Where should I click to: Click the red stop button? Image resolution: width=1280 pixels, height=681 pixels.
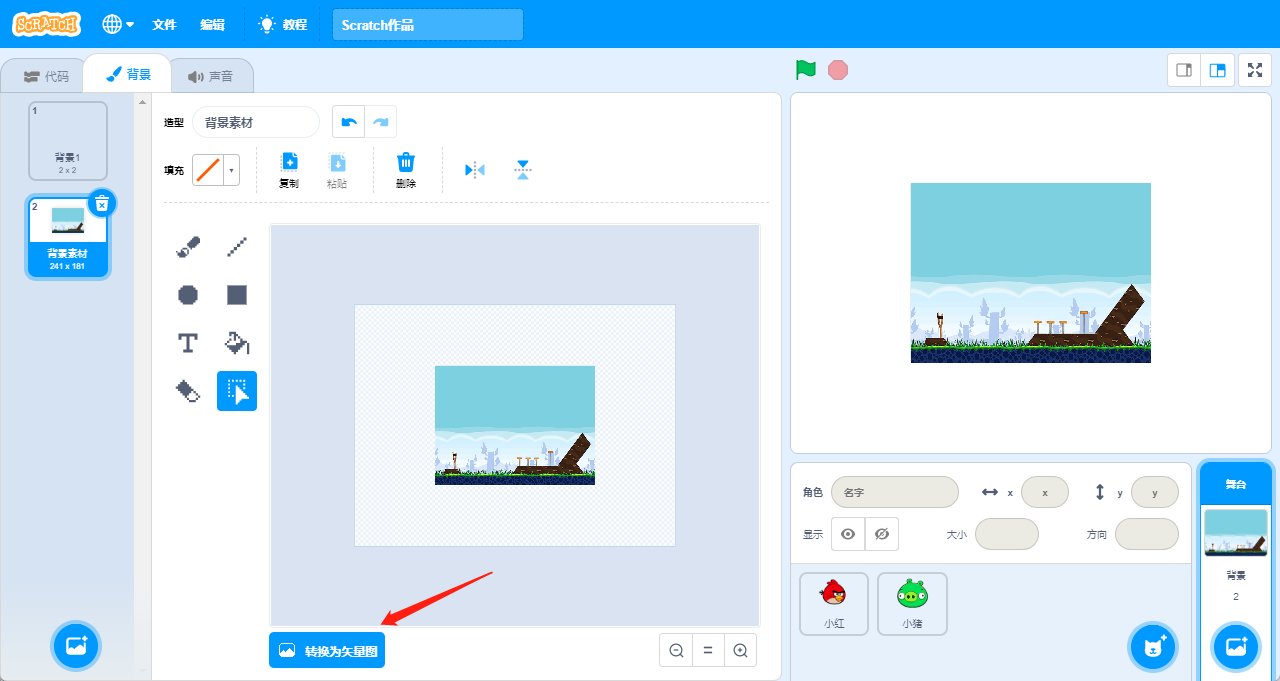pyautogui.click(x=838, y=70)
